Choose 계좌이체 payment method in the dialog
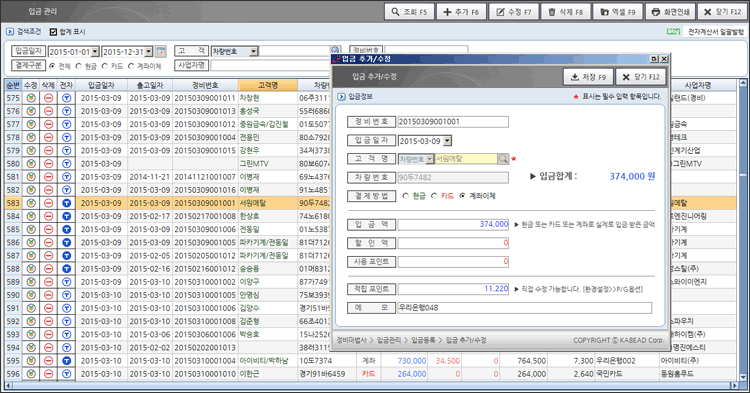 [462, 196]
